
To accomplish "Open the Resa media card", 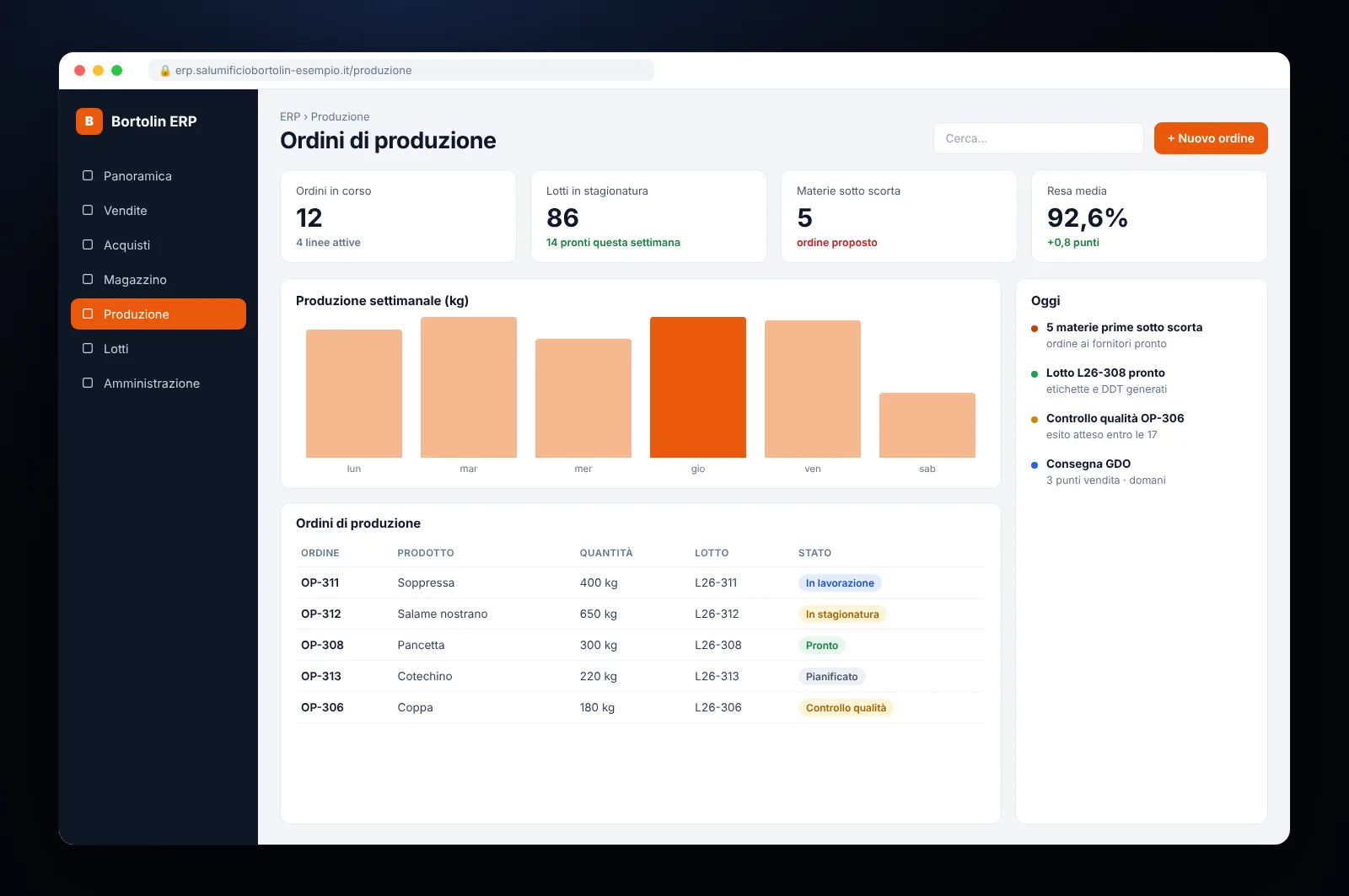I will (1149, 217).
